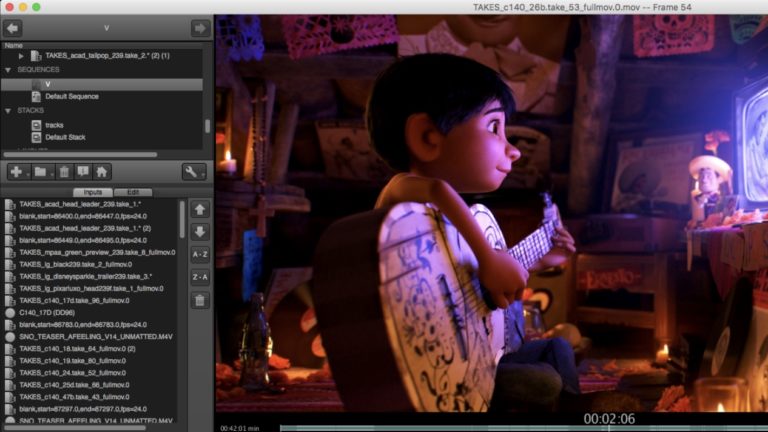
Task: Collapse the STACKS group
Action: click(8, 111)
